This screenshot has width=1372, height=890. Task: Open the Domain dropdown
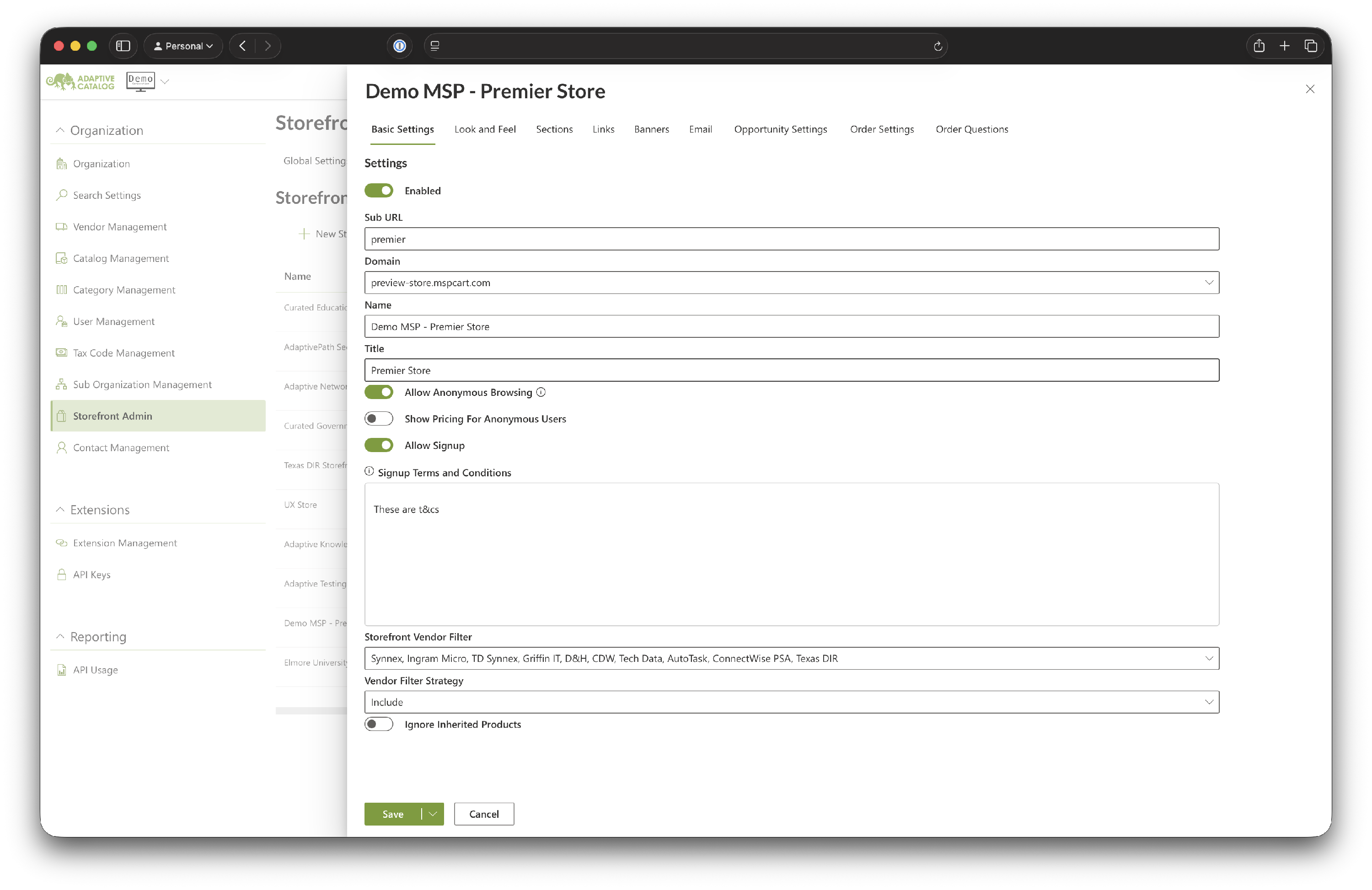[x=791, y=283]
